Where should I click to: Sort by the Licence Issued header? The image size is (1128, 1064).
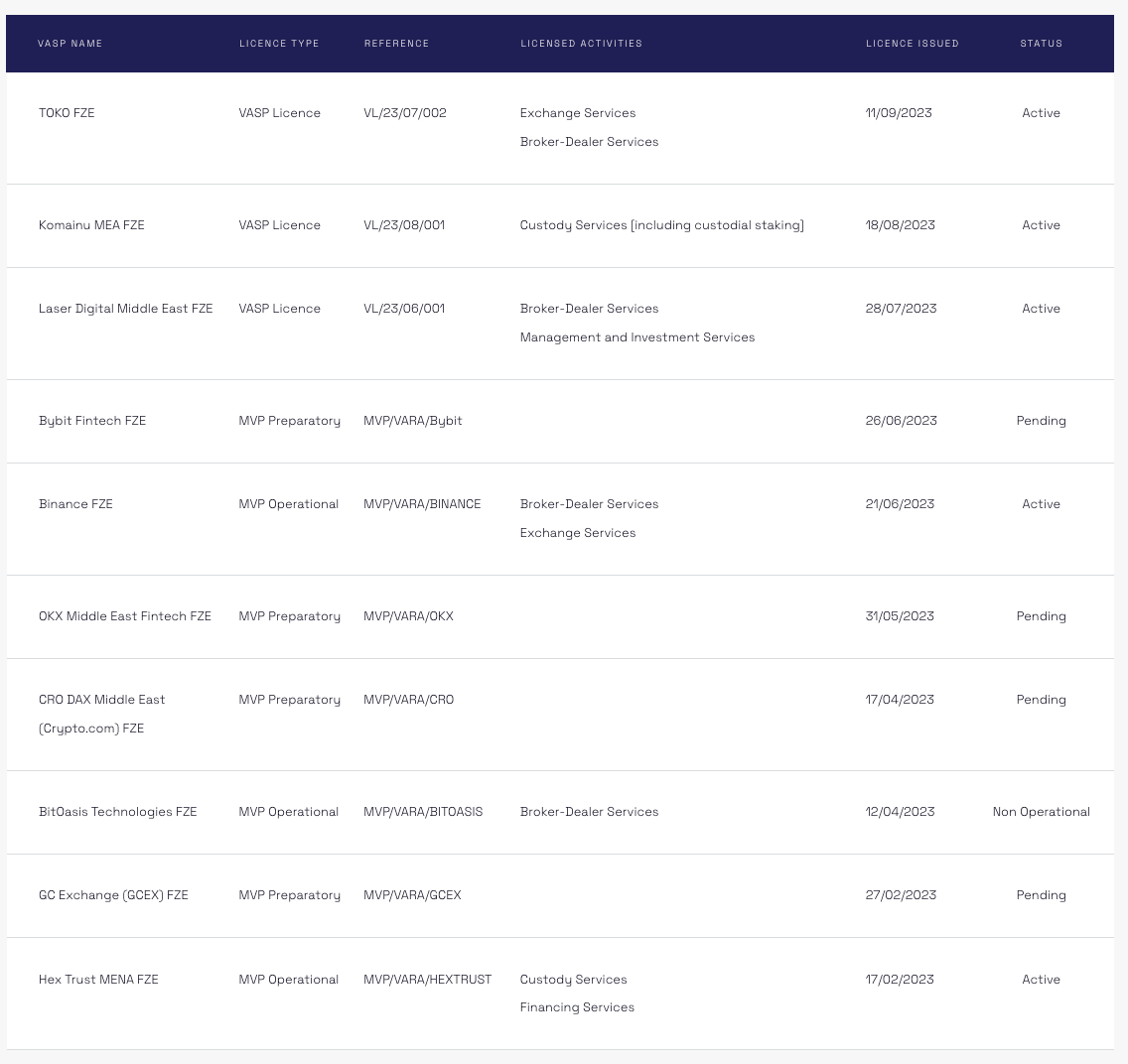click(x=912, y=44)
